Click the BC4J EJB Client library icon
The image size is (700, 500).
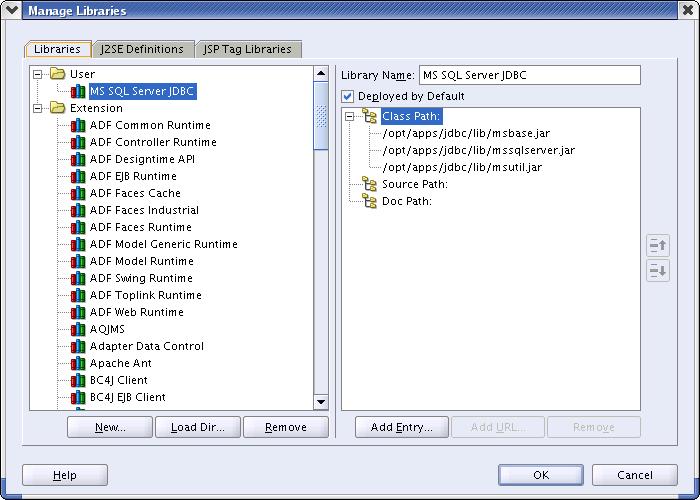[78, 396]
